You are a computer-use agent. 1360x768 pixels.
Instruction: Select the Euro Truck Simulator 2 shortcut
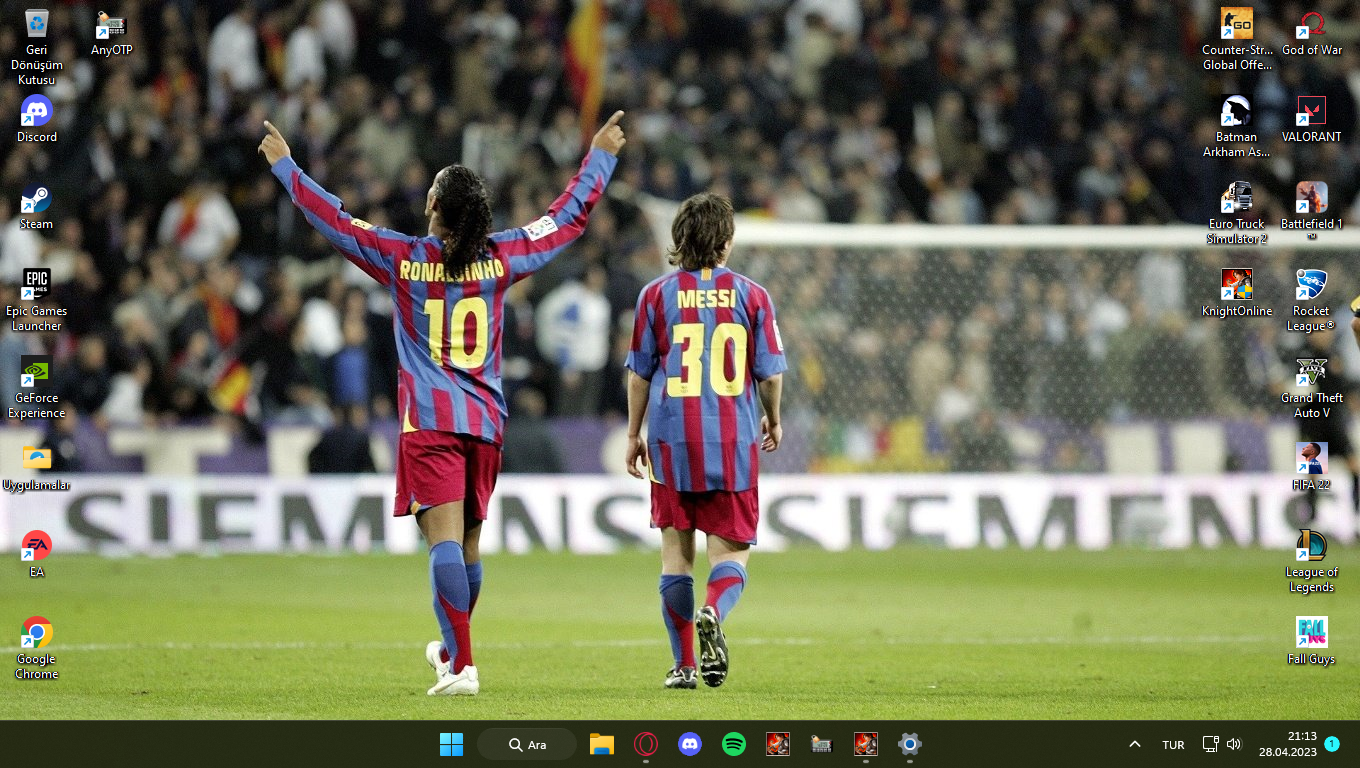point(1237,213)
